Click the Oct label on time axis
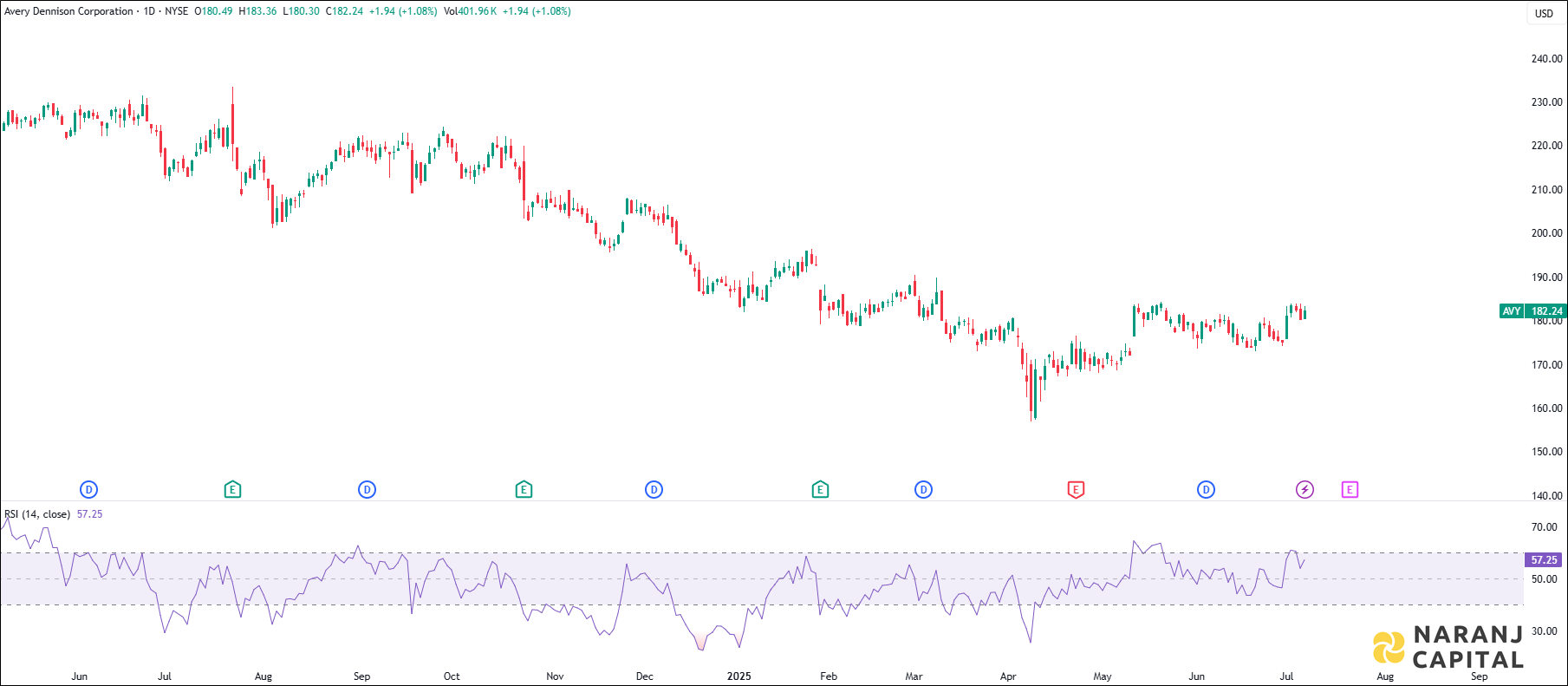The width and height of the screenshot is (1568, 686). [452, 676]
